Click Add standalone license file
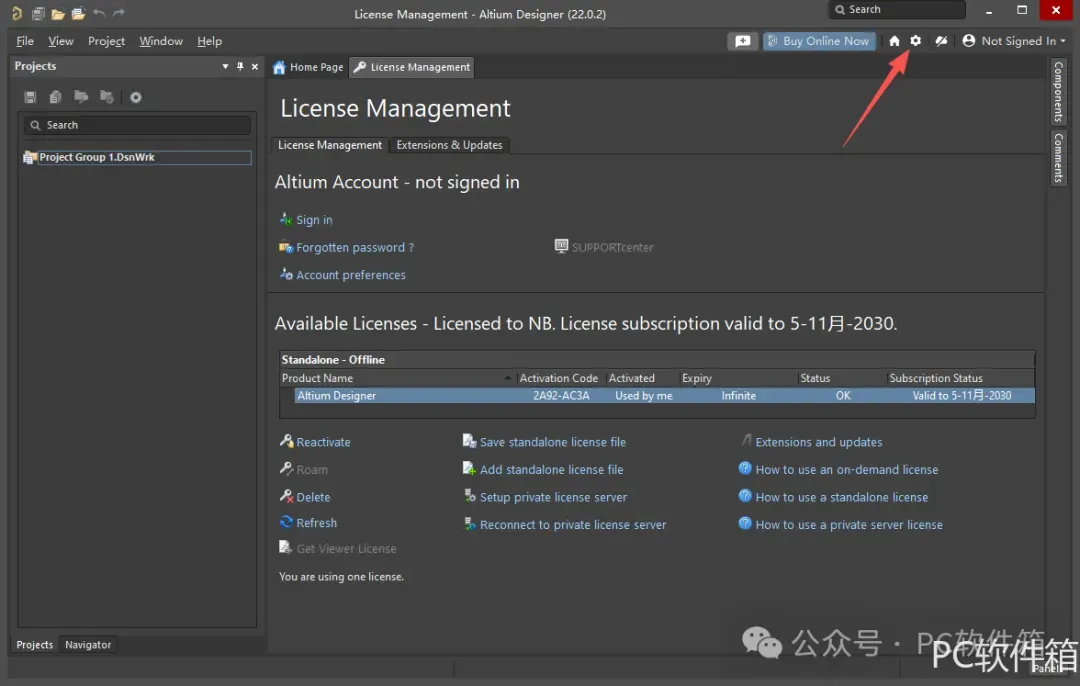This screenshot has height=686, width=1080. coord(551,470)
